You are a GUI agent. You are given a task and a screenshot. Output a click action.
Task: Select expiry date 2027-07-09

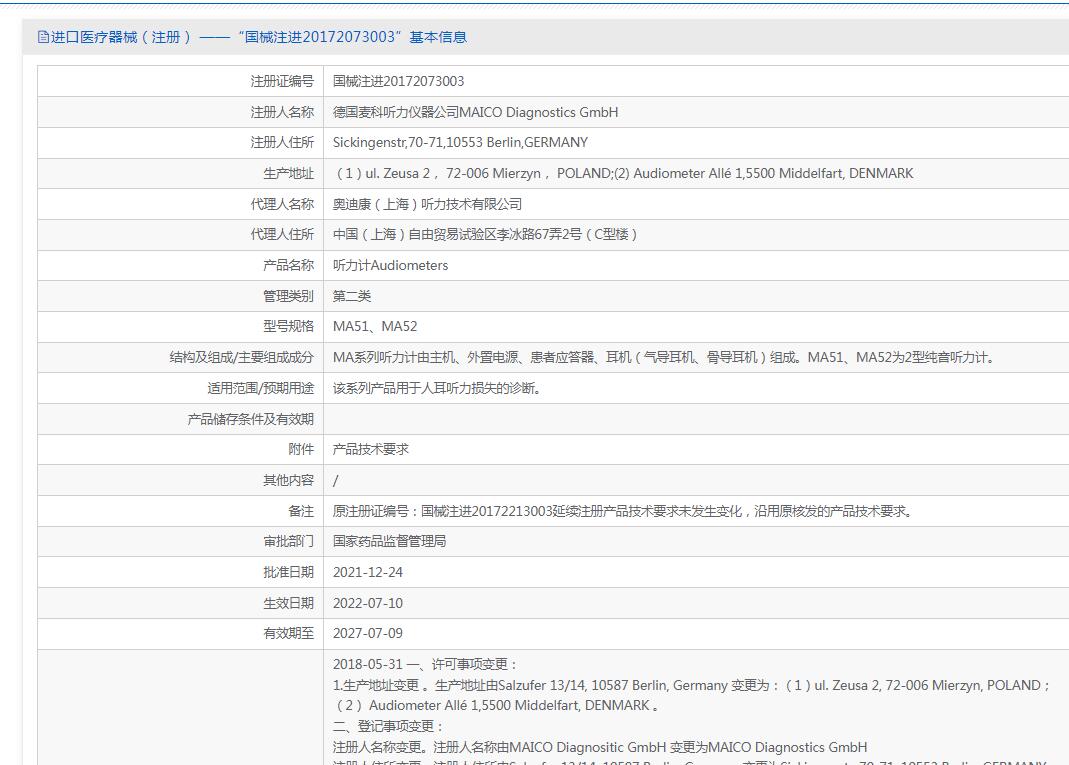tap(367, 633)
